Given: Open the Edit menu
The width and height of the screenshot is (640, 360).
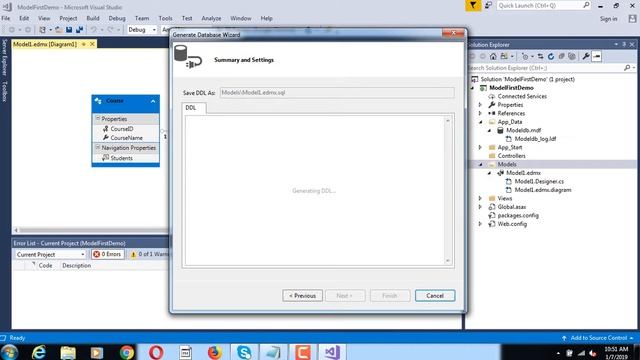Looking at the screenshot, I should pos(24,18).
